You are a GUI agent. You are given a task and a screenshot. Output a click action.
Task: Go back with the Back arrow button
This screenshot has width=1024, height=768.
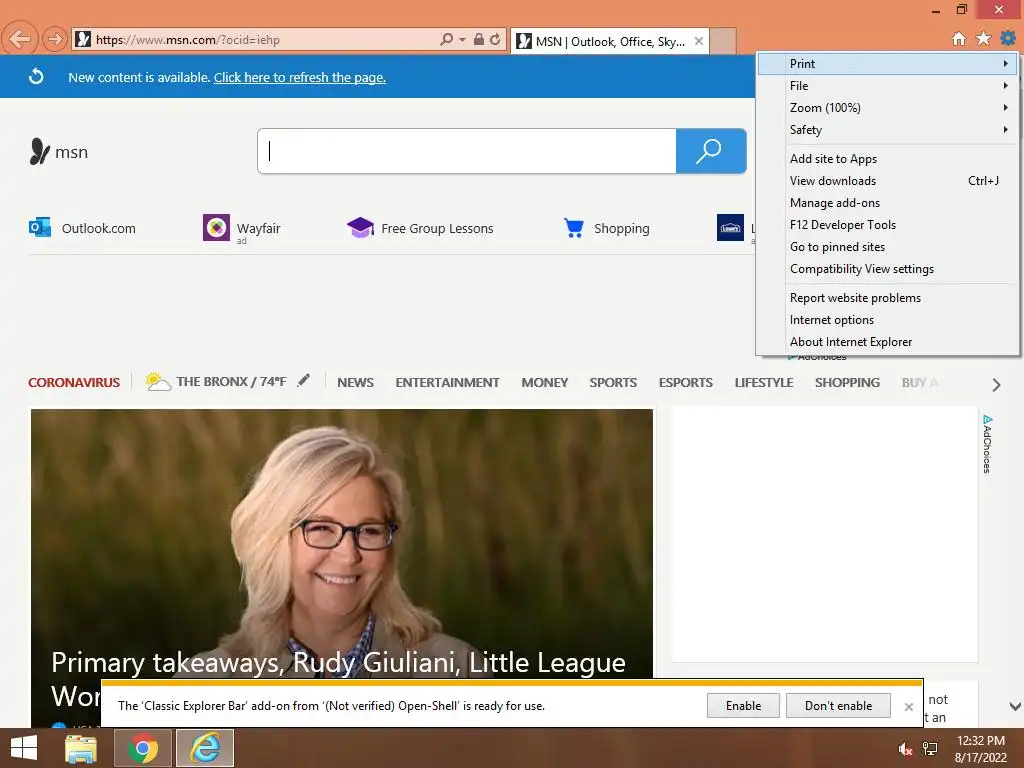(19, 39)
